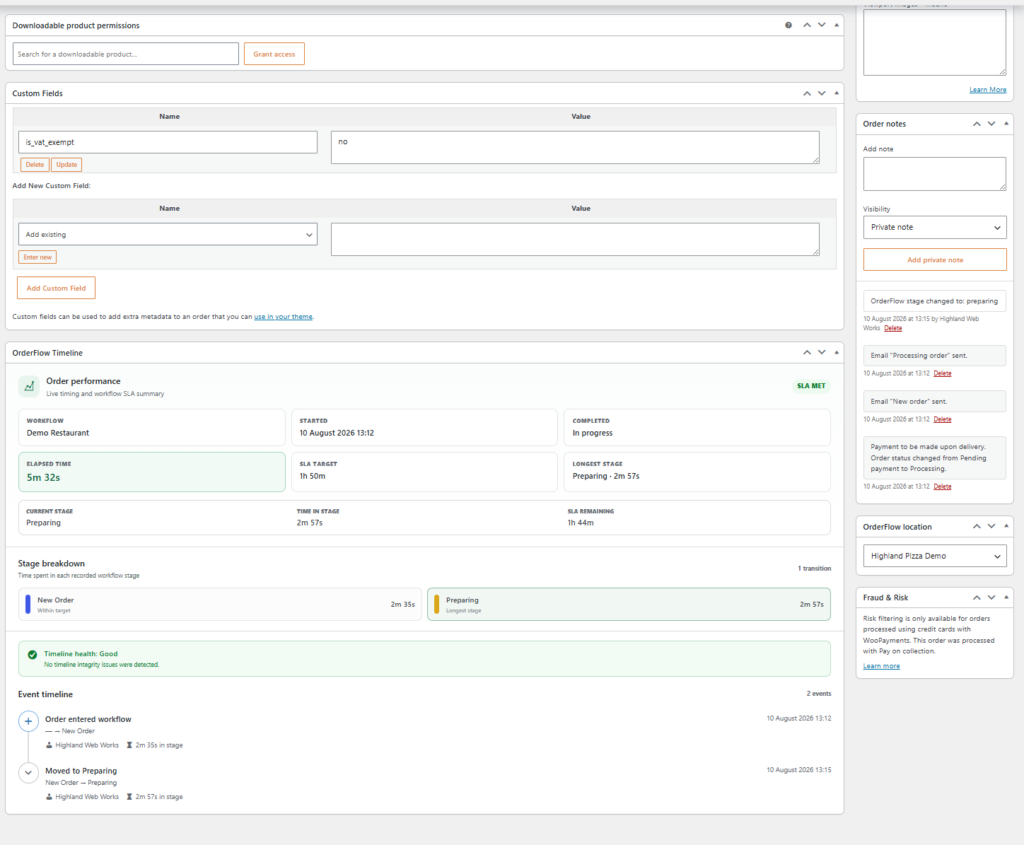Click the Preparing stage breakdown card
Image resolution: width=1024 pixels, height=845 pixels.
coord(629,604)
